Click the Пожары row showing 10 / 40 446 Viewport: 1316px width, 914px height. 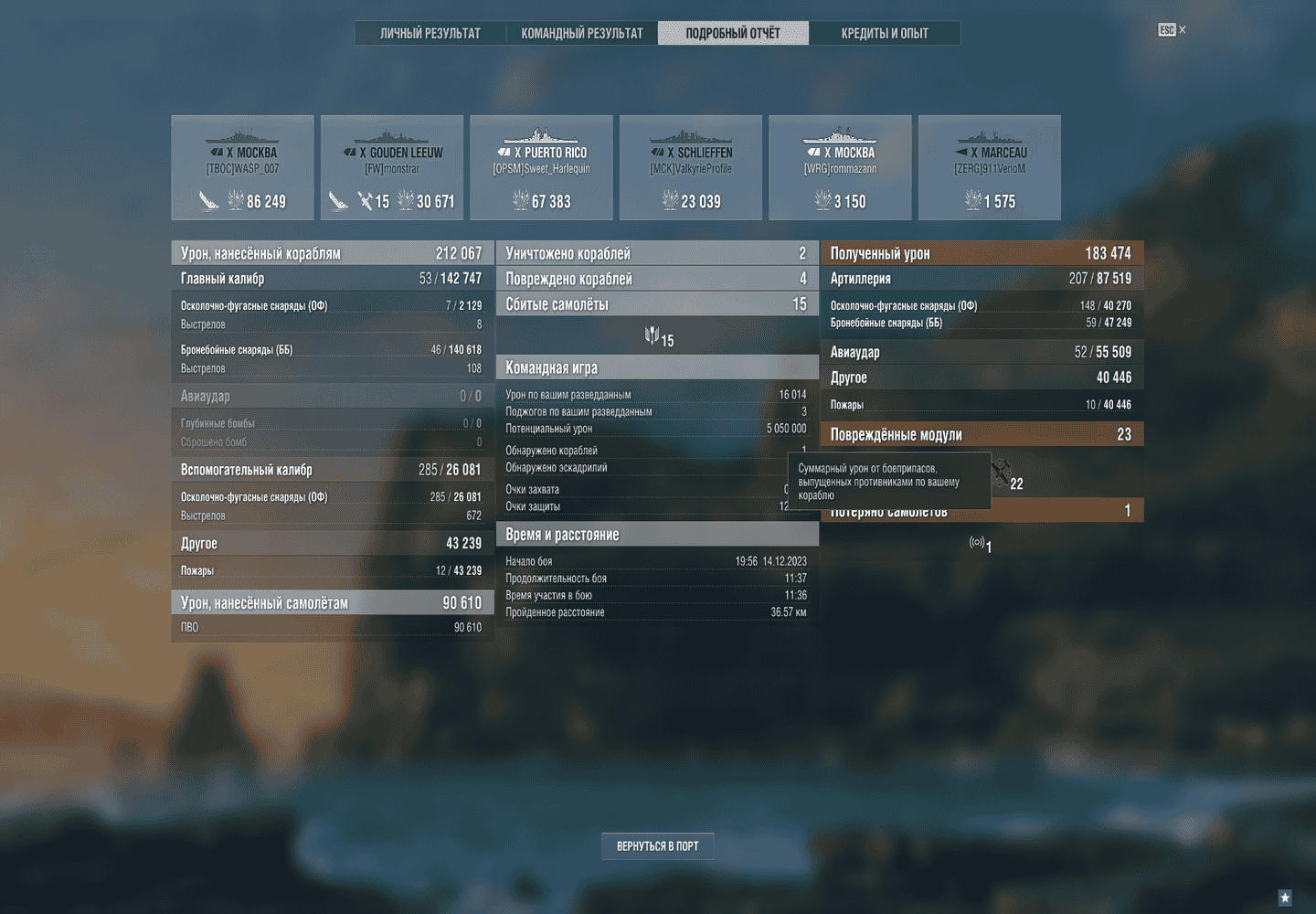pyautogui.click(x=982, y=405)
